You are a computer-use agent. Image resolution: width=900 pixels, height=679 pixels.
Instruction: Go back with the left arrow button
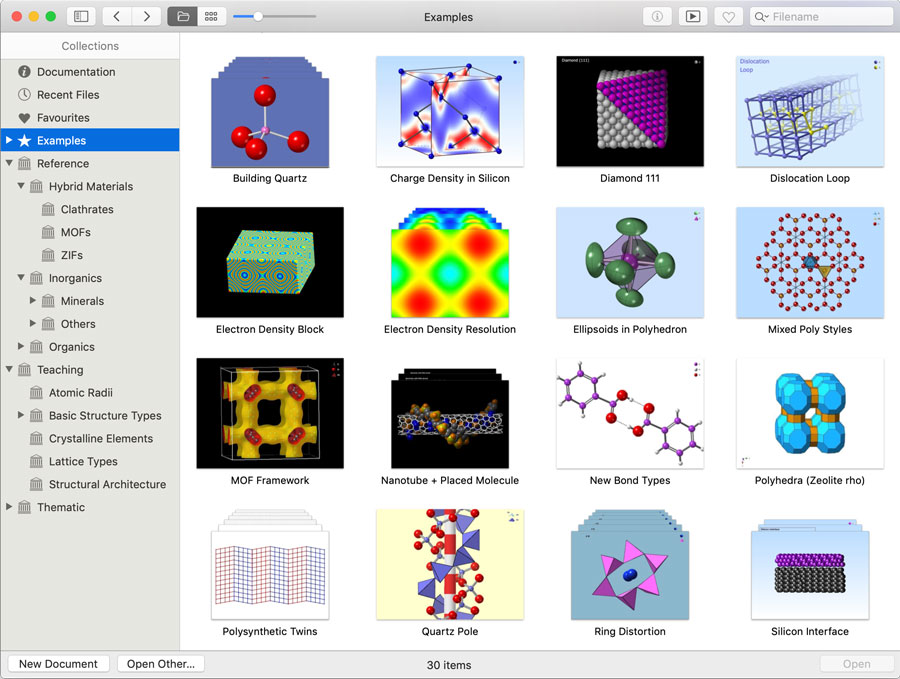tap(117, 16)
